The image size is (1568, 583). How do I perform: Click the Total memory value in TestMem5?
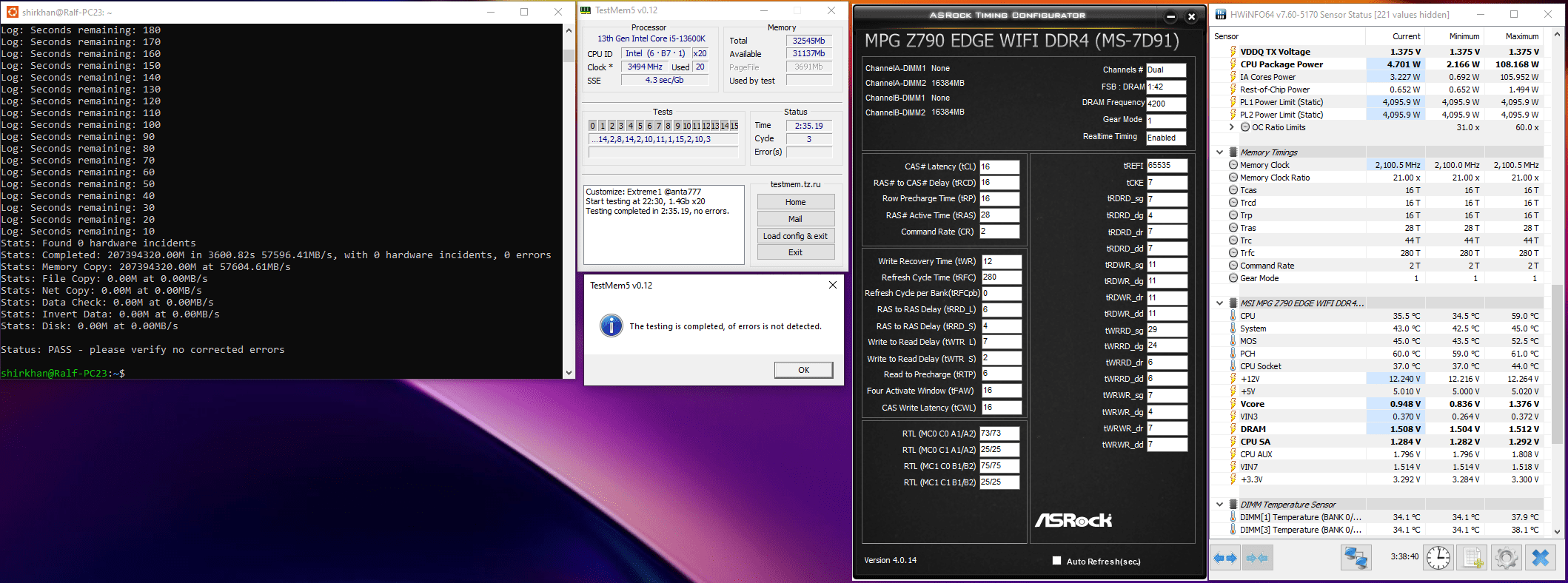coord(809,41)
